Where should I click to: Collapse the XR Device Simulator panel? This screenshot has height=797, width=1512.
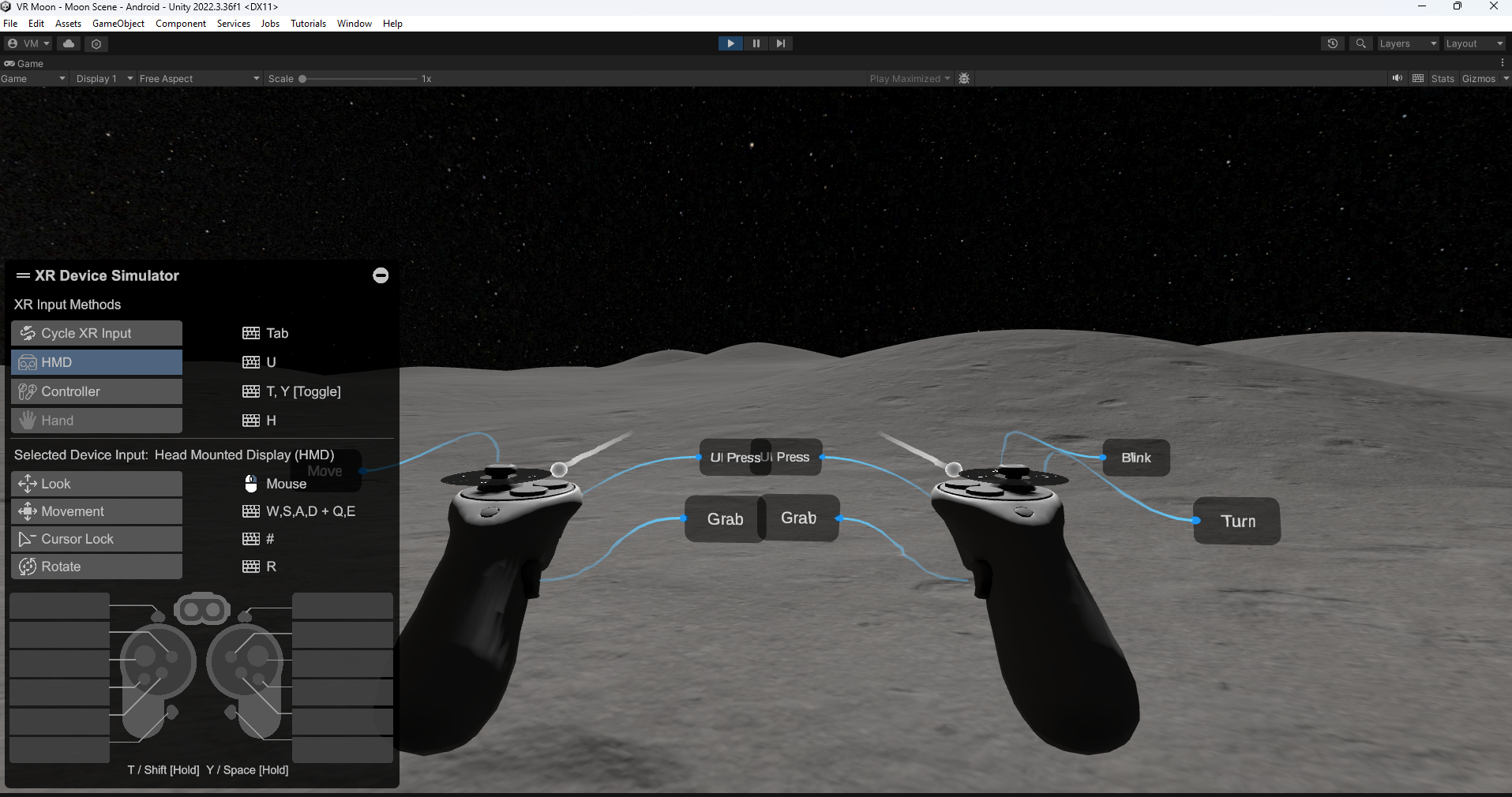(x=381, y=275)
